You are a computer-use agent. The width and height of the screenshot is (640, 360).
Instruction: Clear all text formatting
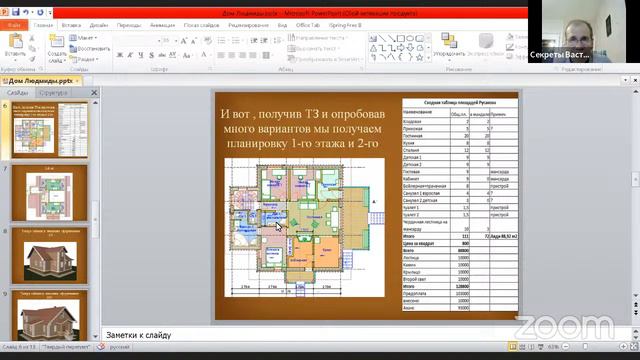click(x=208, y=41)
